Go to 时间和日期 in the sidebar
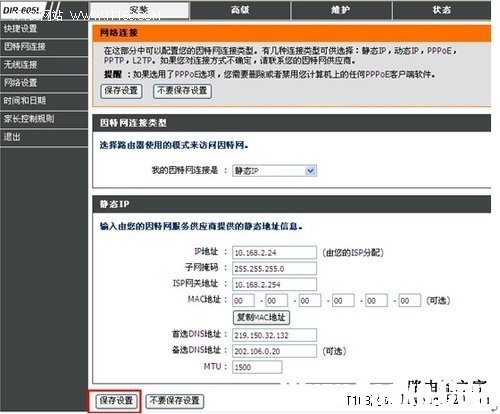Image resolution: width=500 pixels, height=414 pixels. point(44,101)
